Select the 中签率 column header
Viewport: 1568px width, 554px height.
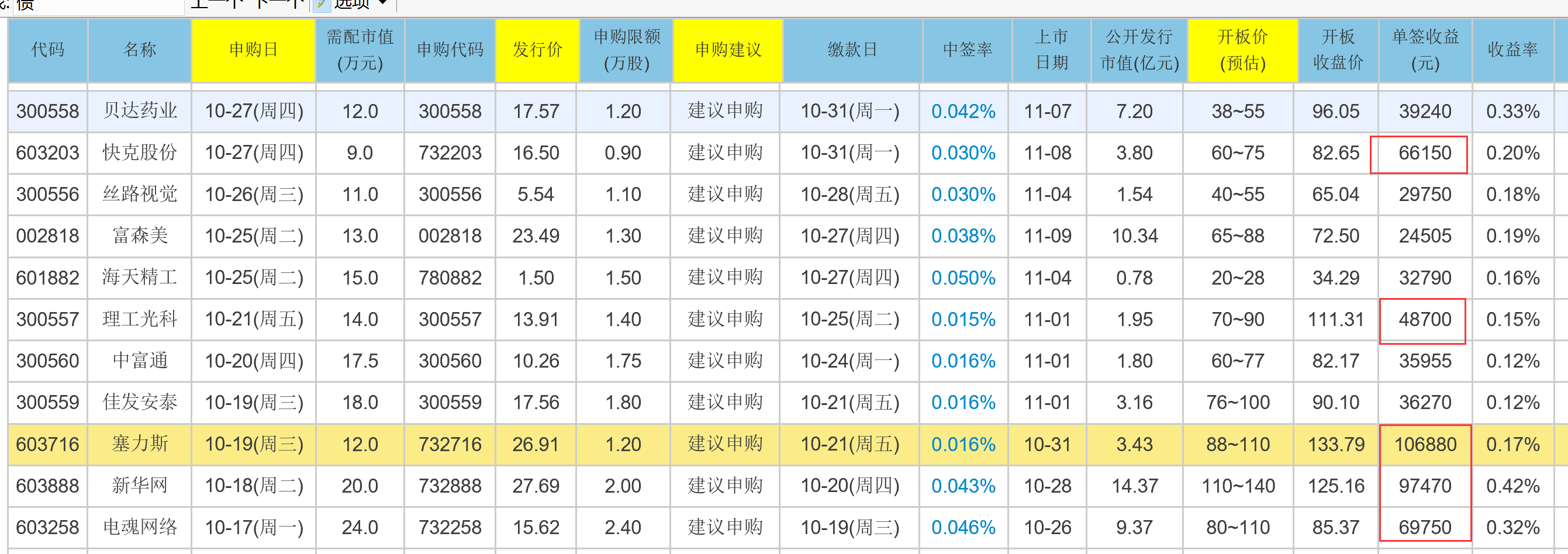point(966,50)
